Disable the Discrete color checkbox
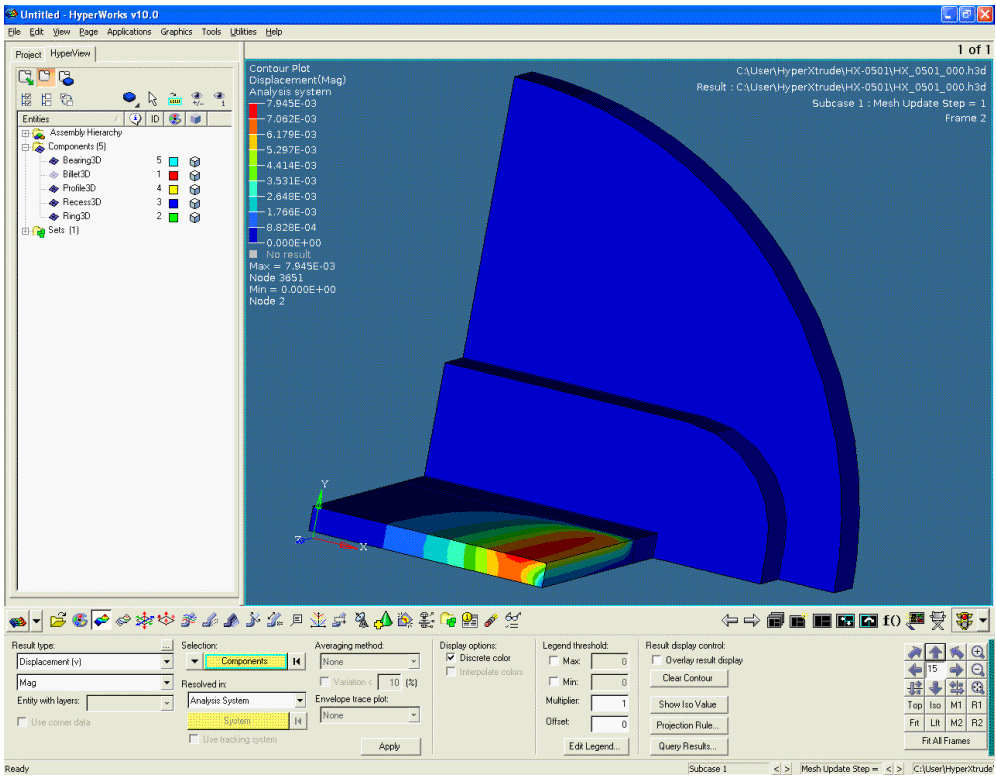 click(451, 658)
